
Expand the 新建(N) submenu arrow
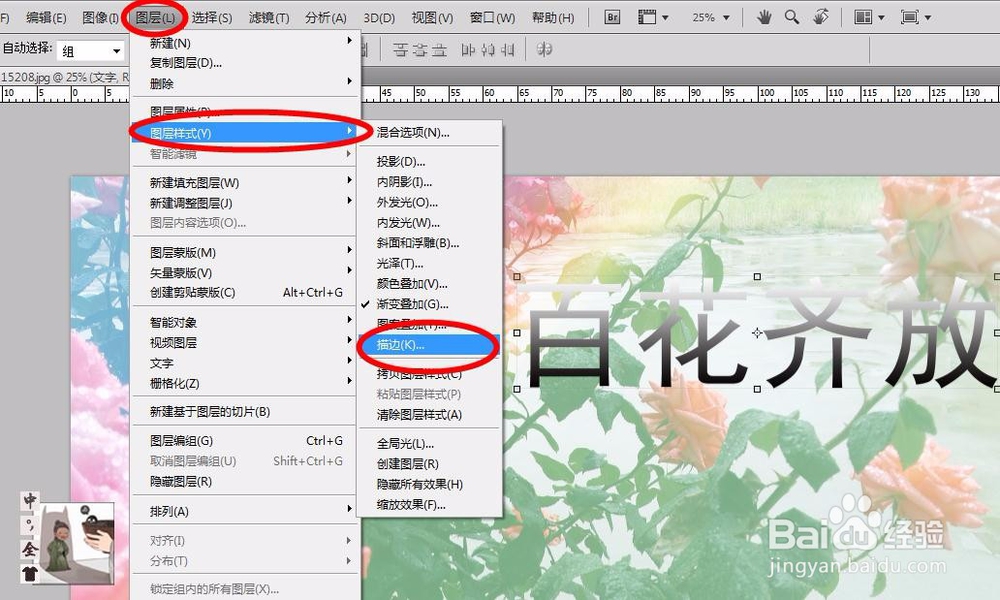(349, 41)
